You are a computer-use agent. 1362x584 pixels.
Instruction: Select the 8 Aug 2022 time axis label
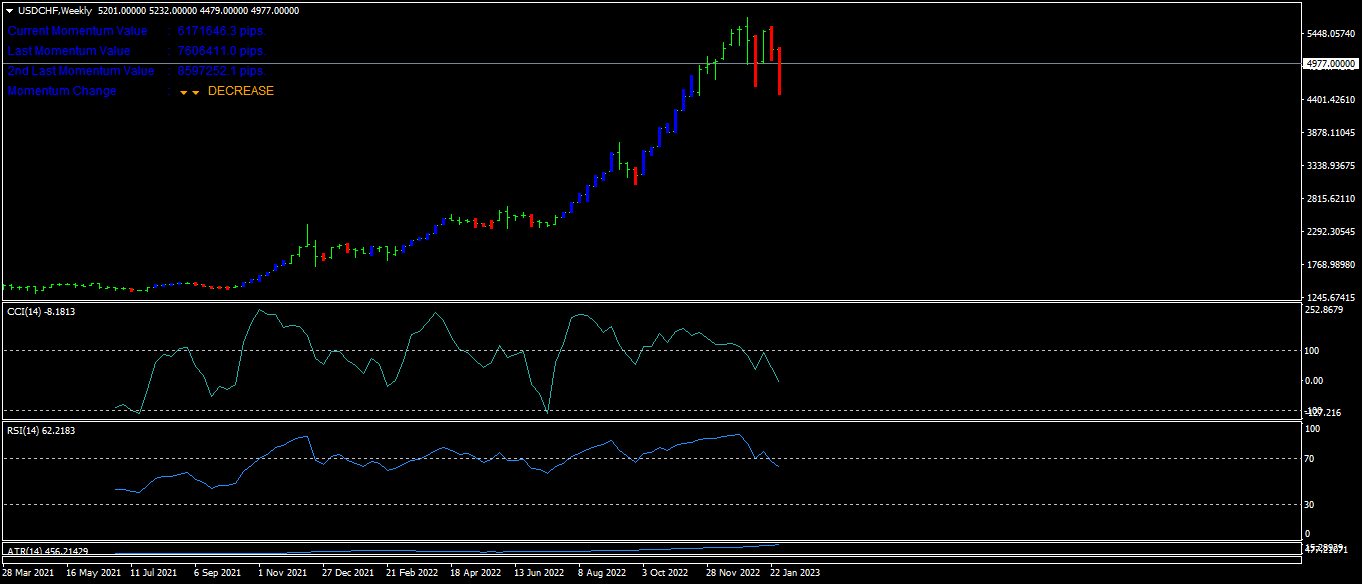602,573
